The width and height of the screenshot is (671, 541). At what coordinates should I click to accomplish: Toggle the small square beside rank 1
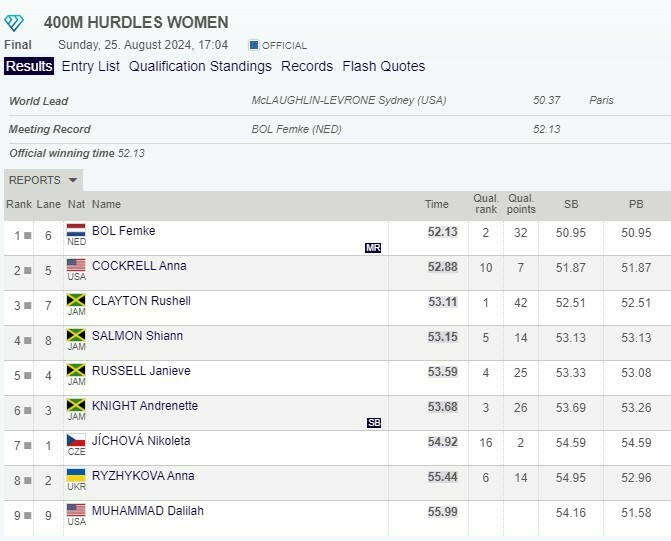pyautogui.click(x=28, y=236)
